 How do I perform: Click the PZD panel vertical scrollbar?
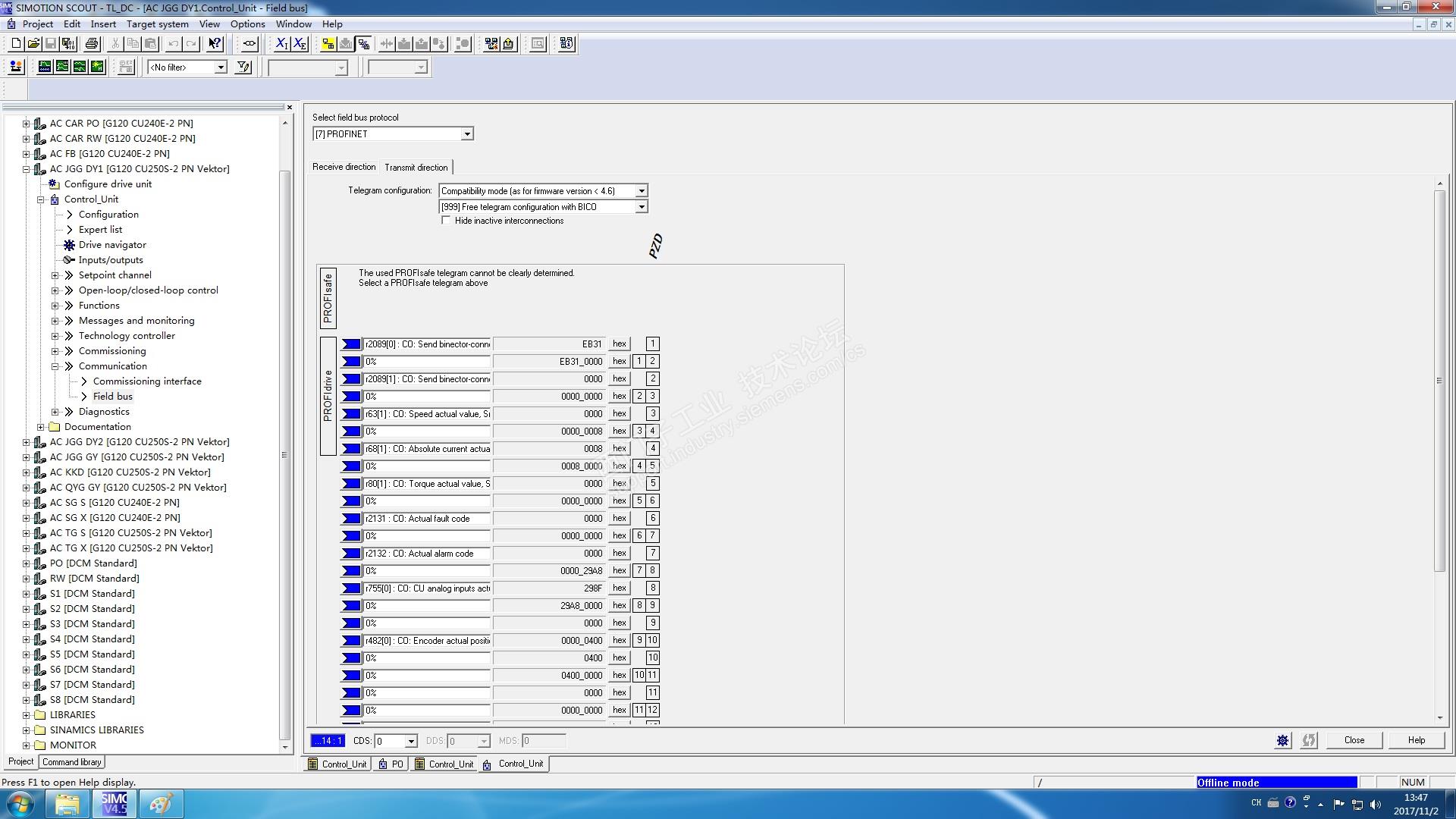click(1439, 379)
